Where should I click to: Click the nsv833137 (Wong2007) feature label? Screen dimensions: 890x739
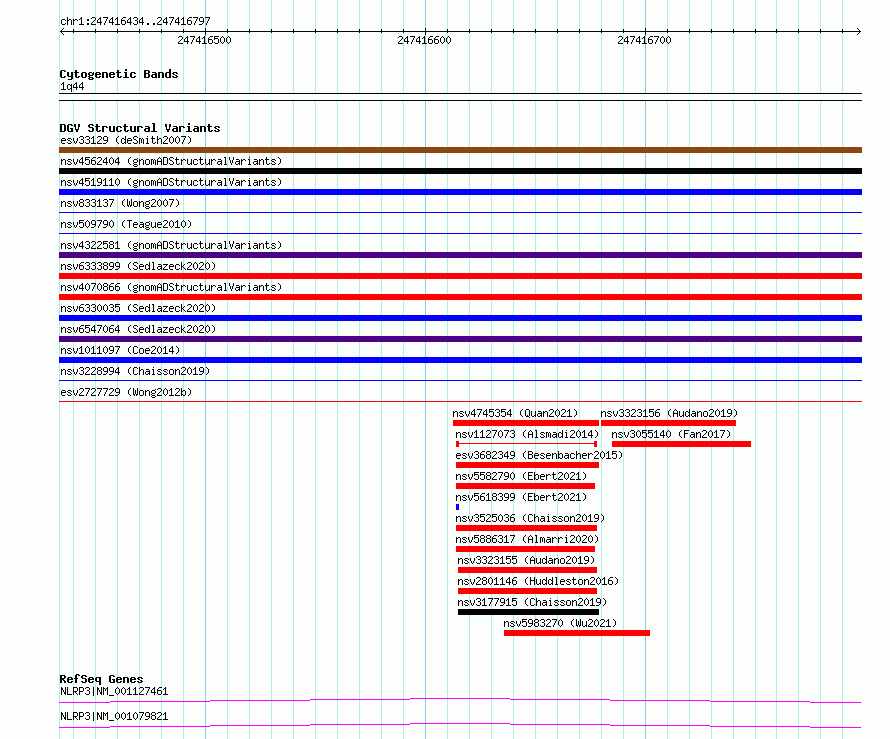point(120,203)
